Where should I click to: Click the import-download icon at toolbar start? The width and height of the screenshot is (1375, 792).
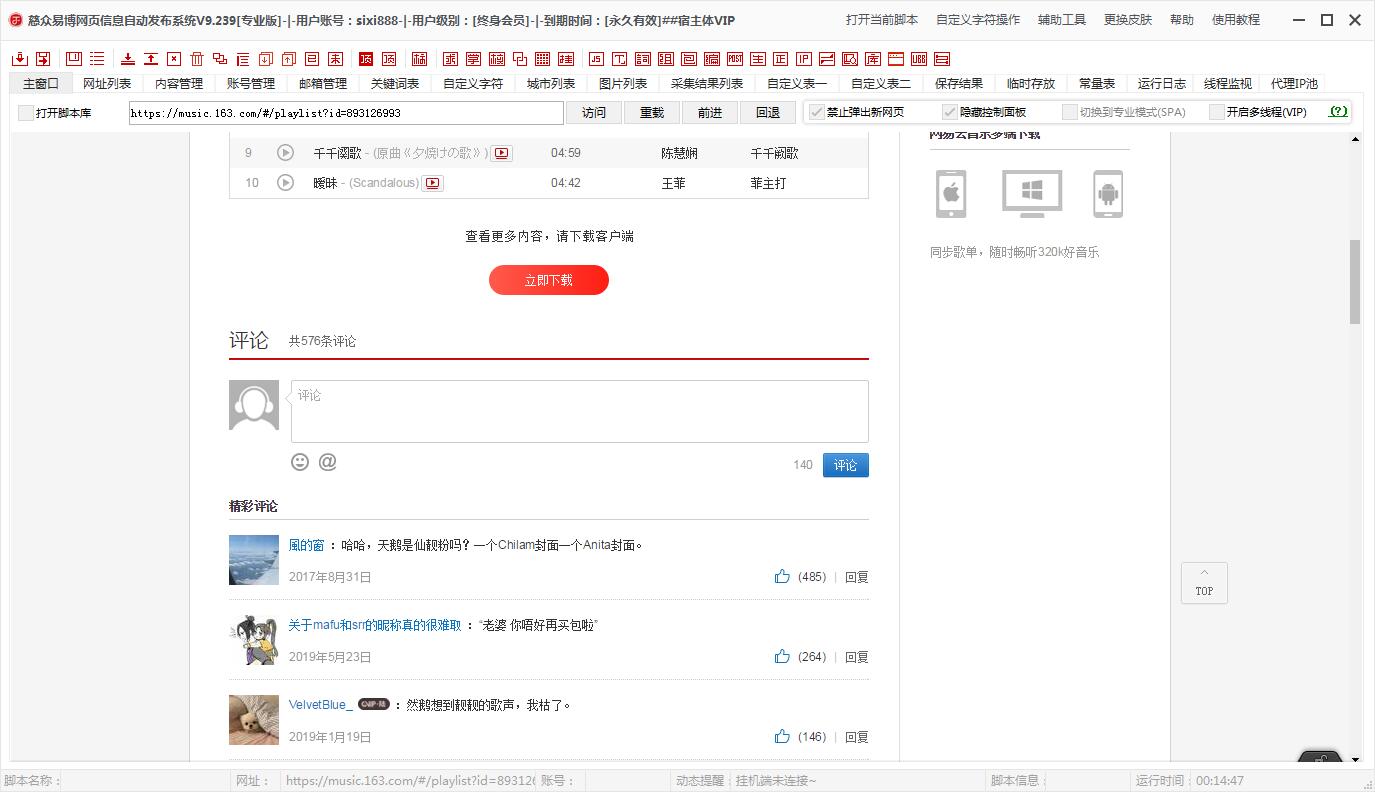(19, 59)
